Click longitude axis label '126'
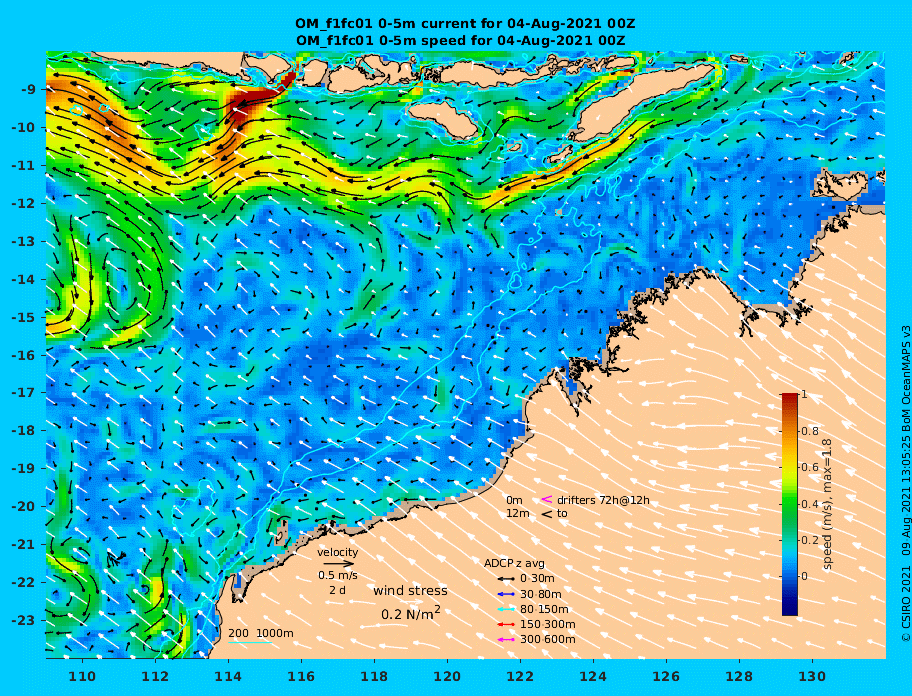The width and height of the screenshot is (912, 696). [x=666, y=676]
